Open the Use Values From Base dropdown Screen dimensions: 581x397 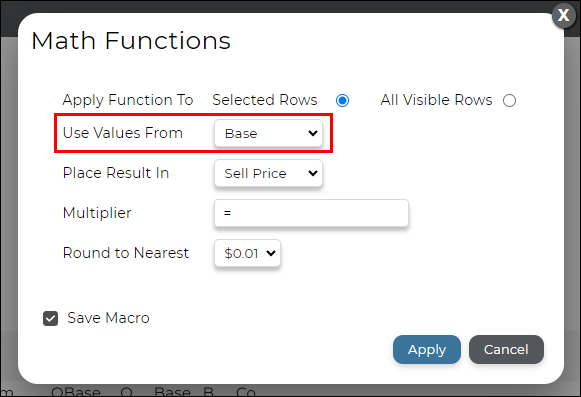click(x=268, y=133)
